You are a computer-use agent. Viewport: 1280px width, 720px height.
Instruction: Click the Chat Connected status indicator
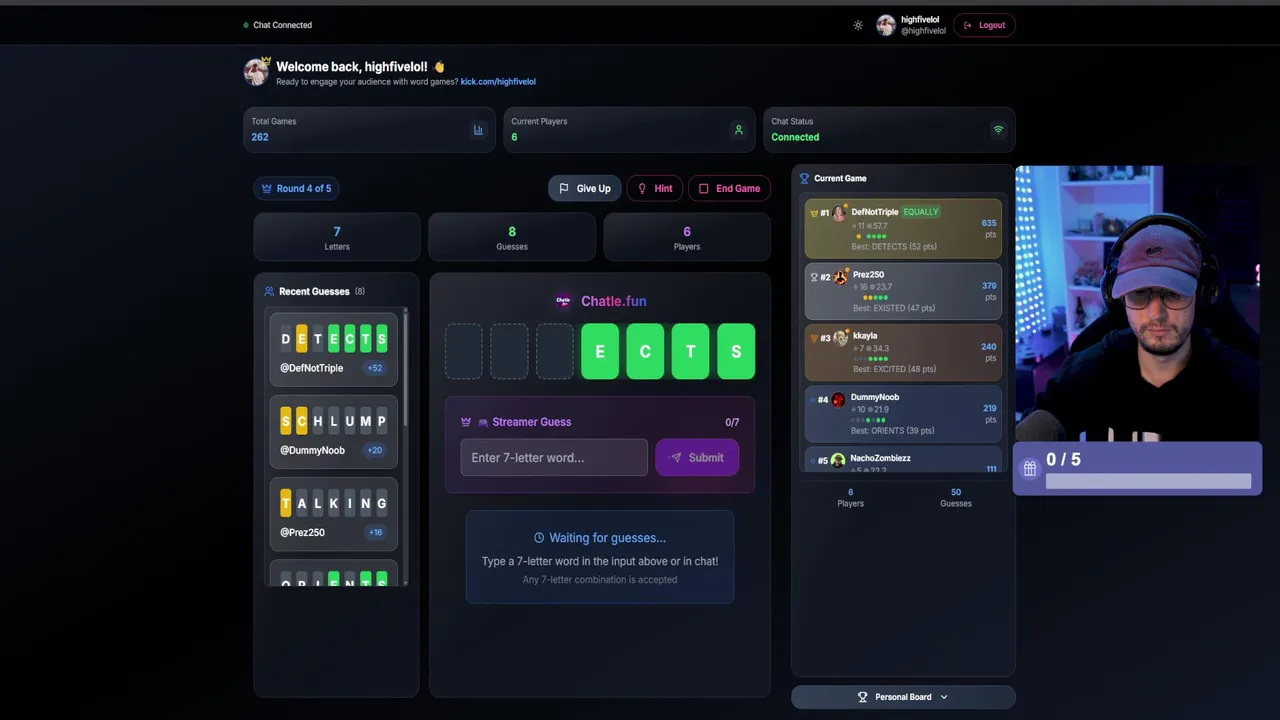click(278, 25)
